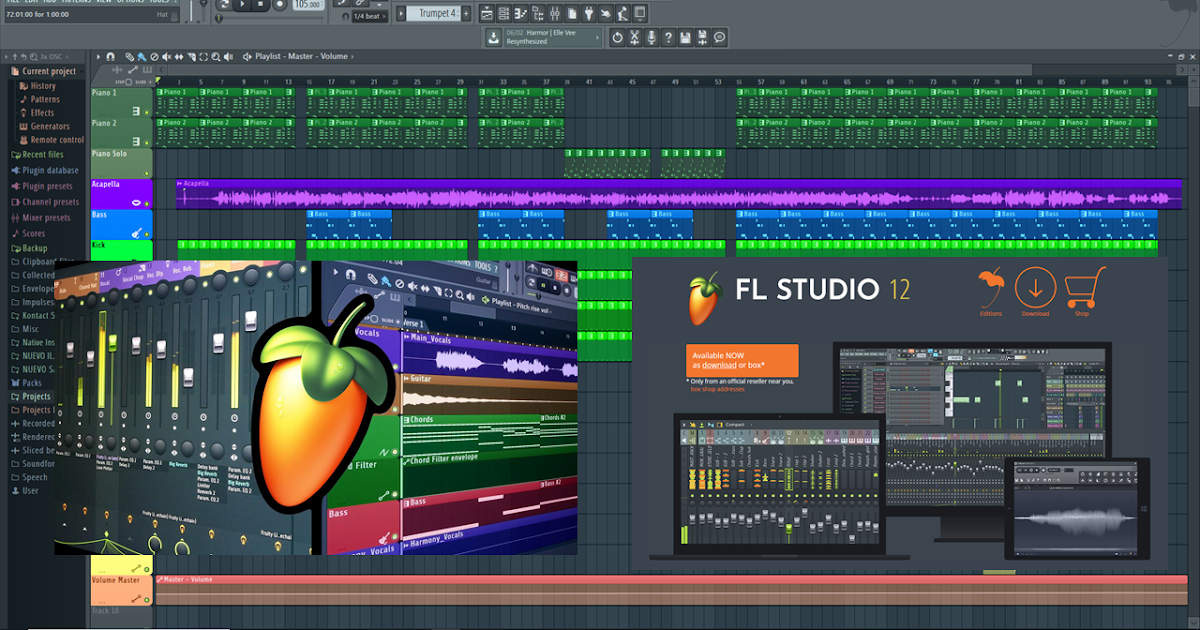1200x630 pixels.
Task: Open the help question mark icon
Action: click(x=668, y=37)
